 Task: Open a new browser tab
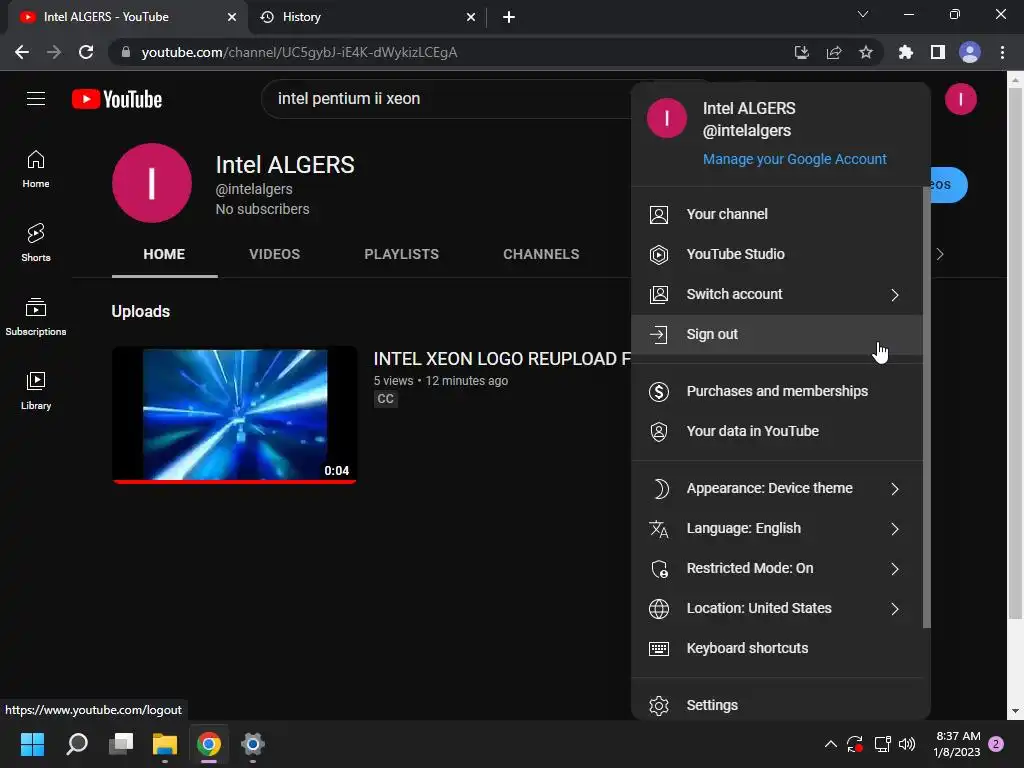coord(509,17)
